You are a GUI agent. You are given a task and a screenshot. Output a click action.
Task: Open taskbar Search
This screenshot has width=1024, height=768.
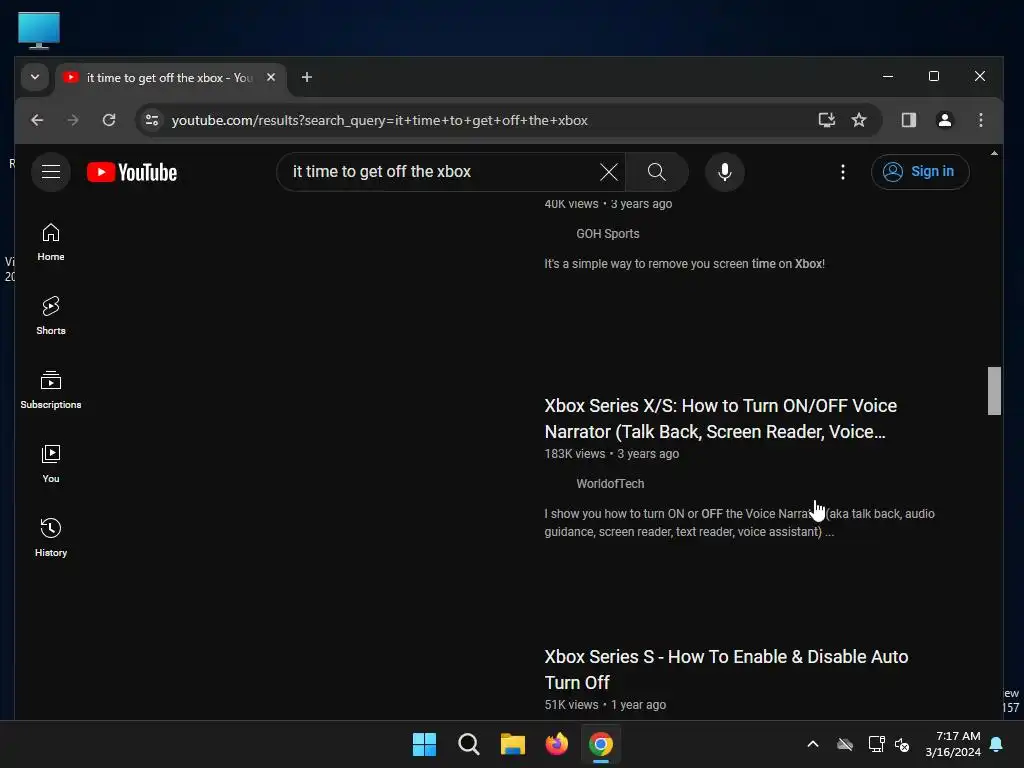coord(469,744)
